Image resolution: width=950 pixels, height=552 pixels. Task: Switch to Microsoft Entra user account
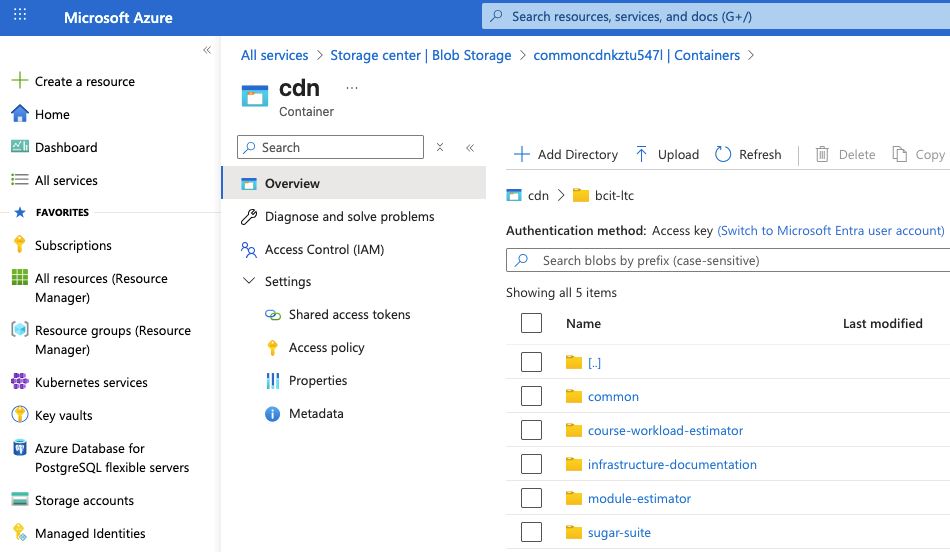click(x=831, y=230)
